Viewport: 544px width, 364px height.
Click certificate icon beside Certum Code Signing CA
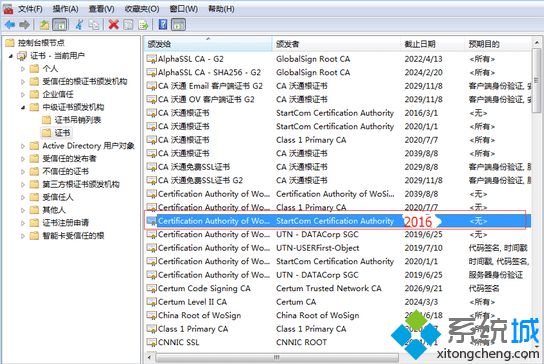[152, 288]
